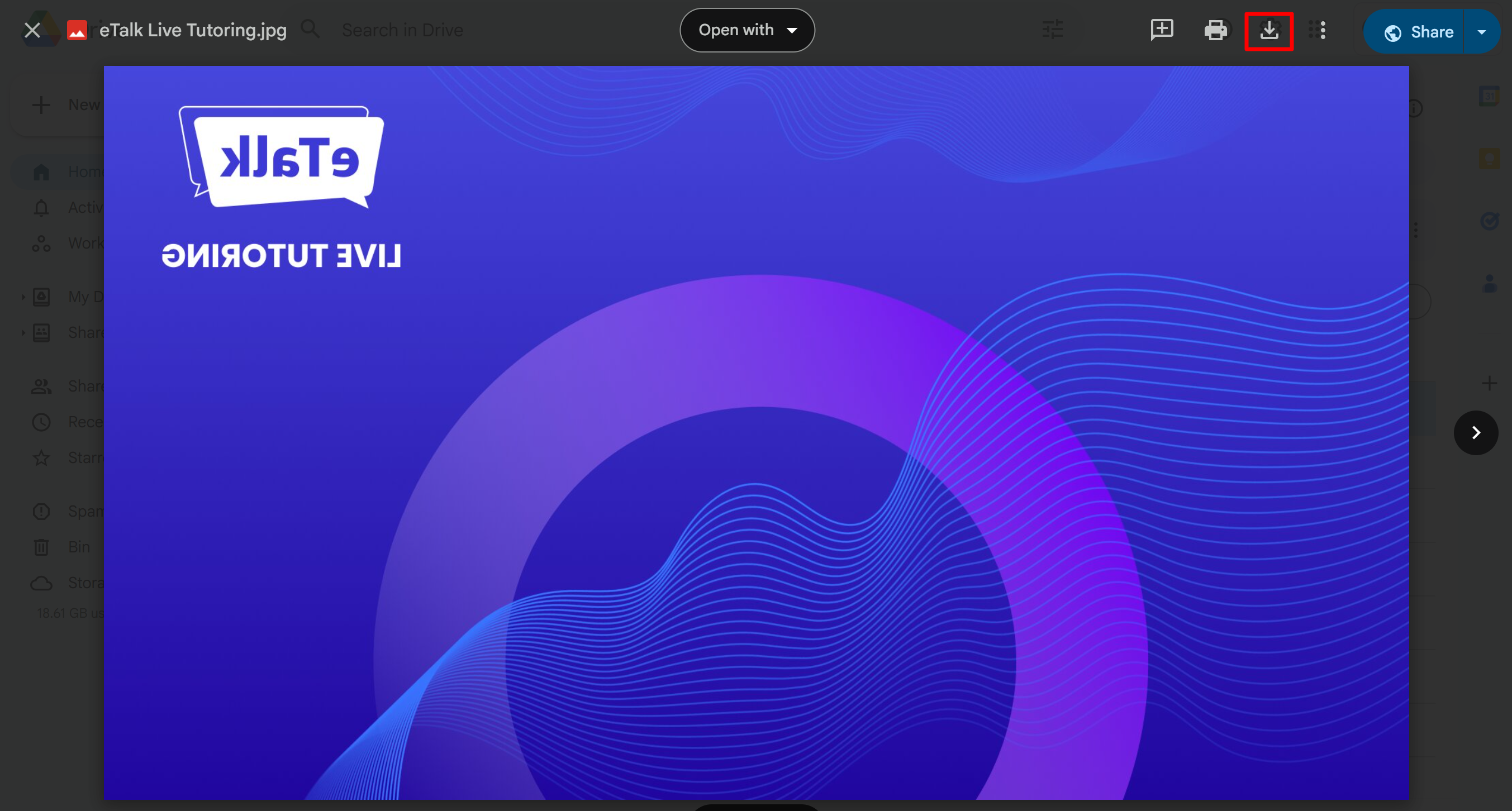
Task: Open the three-dot more actions menu
Action: pos(1323,31)
